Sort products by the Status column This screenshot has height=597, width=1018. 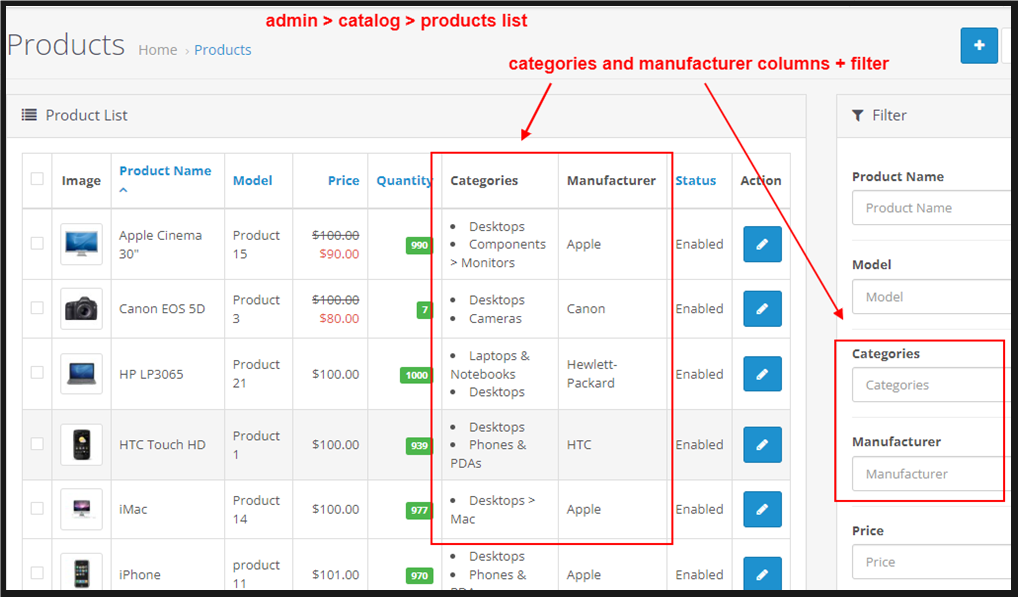coord(696,180)
